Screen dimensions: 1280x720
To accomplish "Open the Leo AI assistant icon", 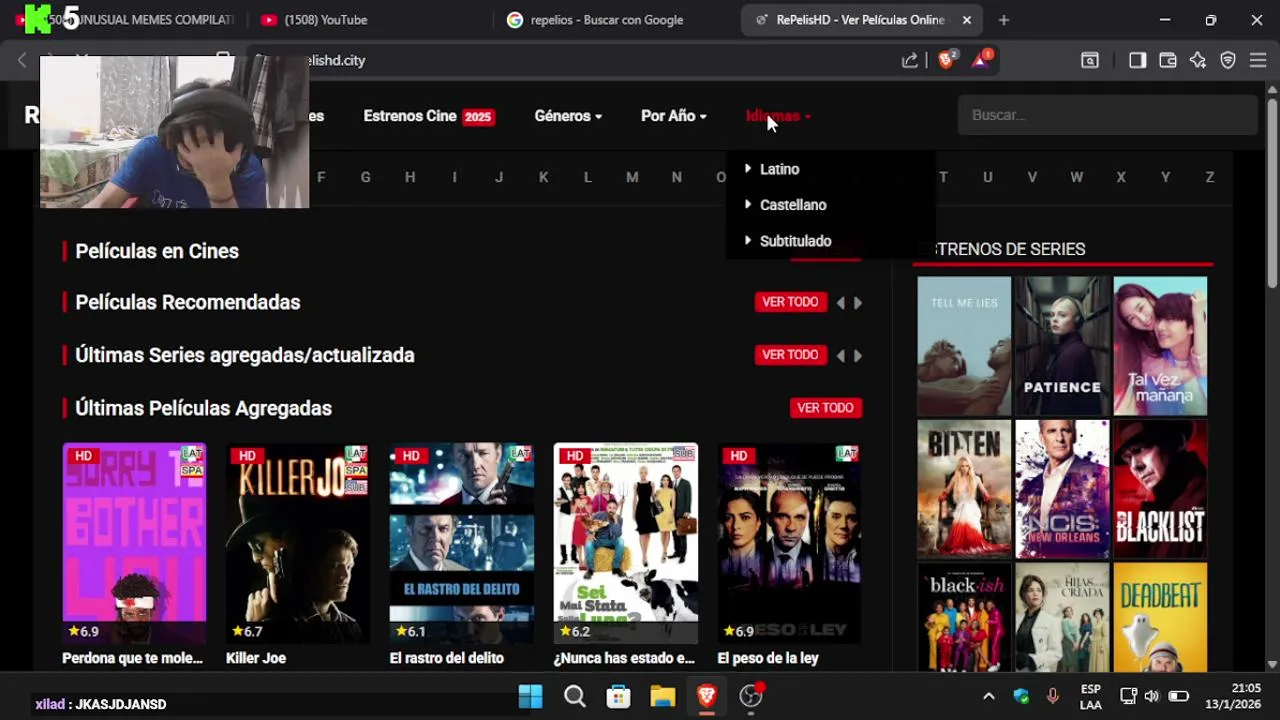I will 1197,60.
